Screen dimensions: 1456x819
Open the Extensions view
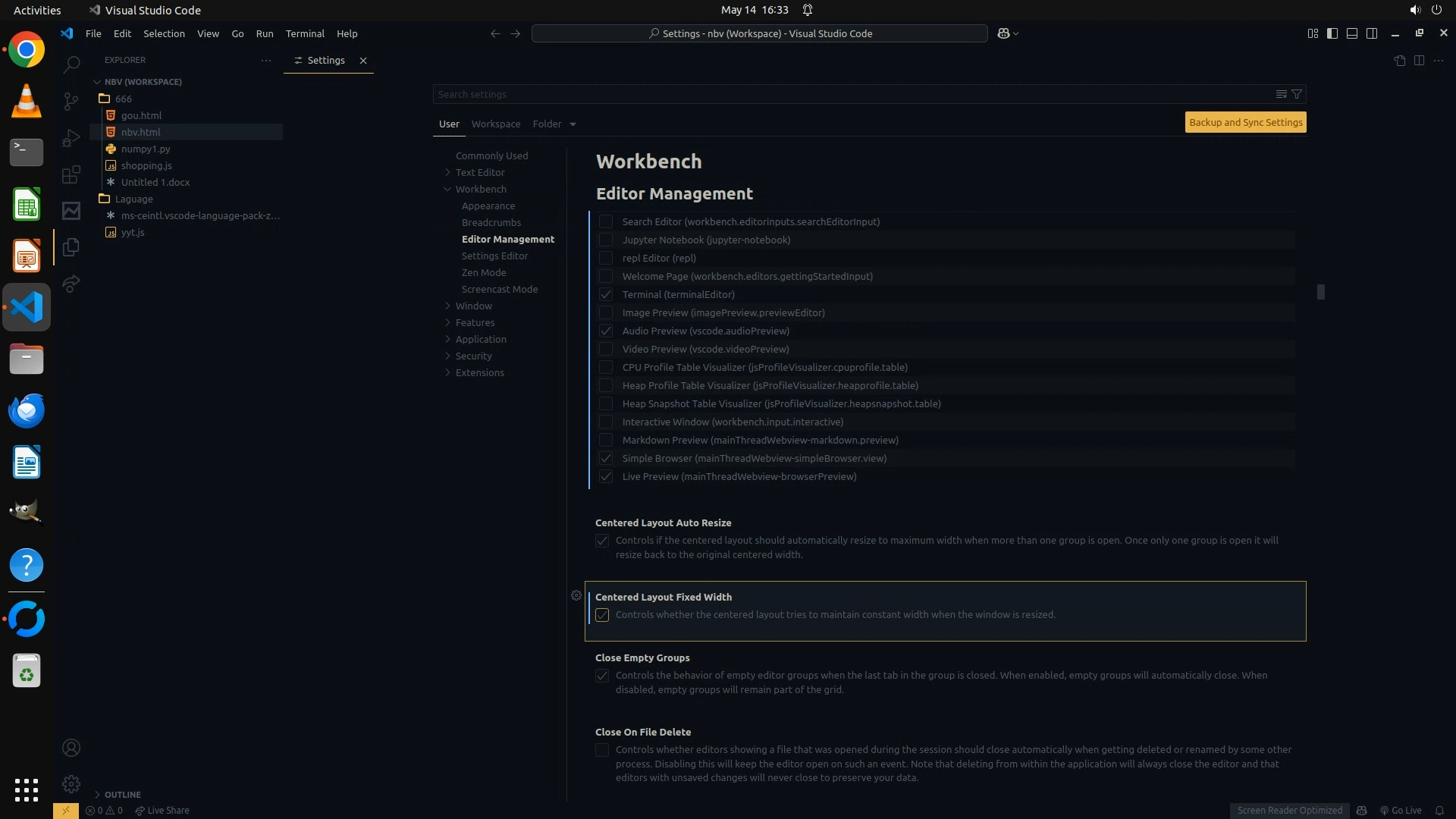71,175
